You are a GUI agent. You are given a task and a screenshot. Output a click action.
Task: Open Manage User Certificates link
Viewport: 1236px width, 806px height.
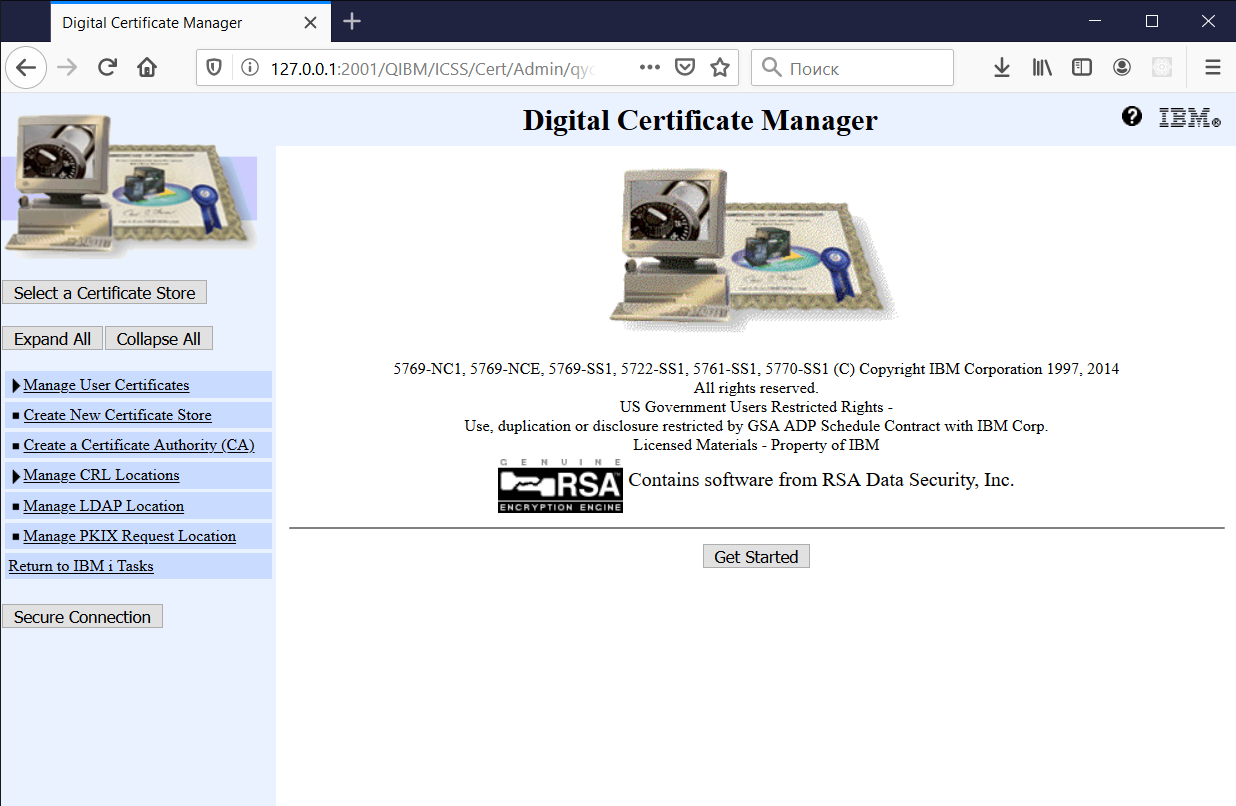[x=106, y=385]
